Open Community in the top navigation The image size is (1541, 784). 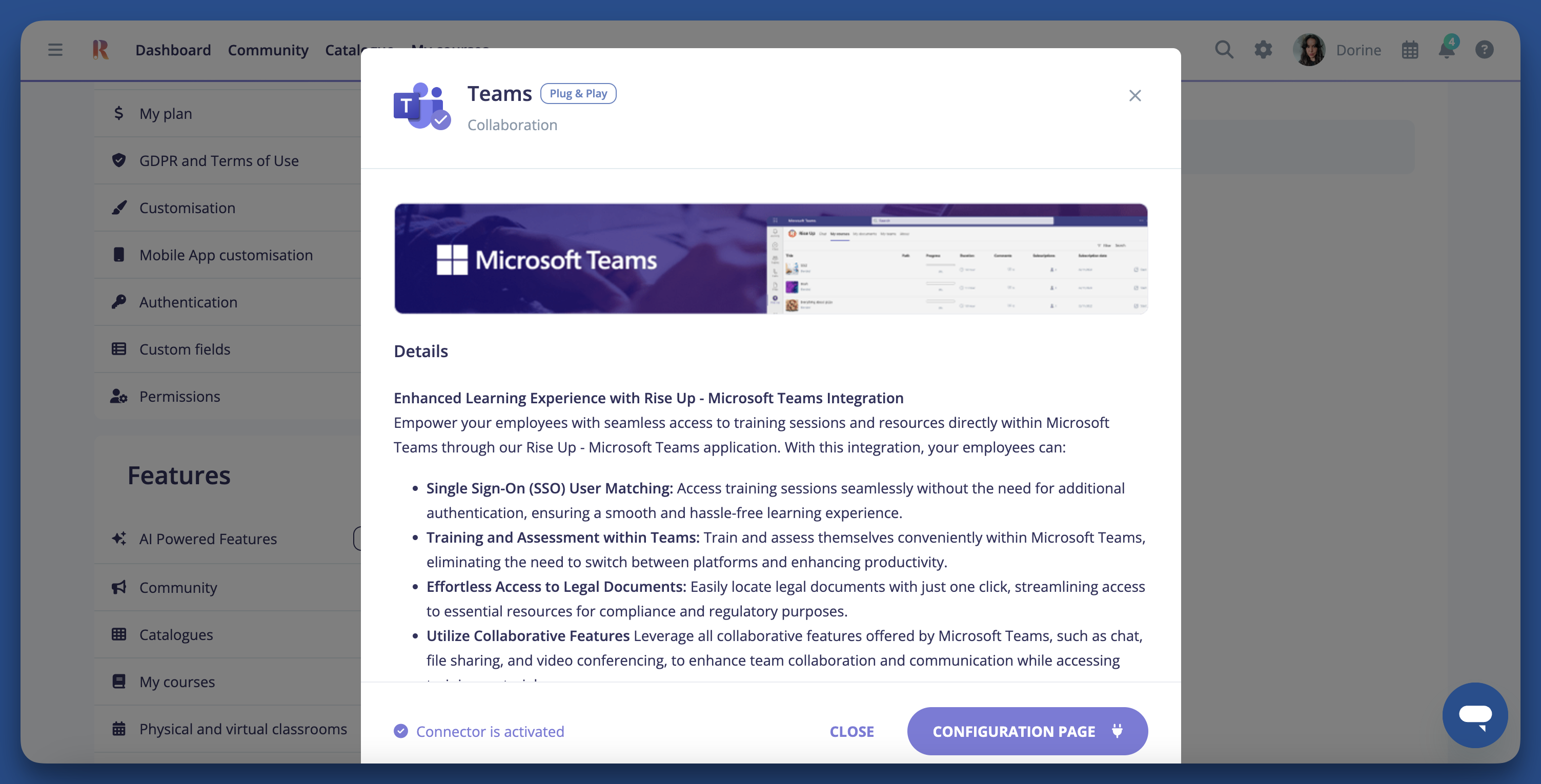pos(268,50)
